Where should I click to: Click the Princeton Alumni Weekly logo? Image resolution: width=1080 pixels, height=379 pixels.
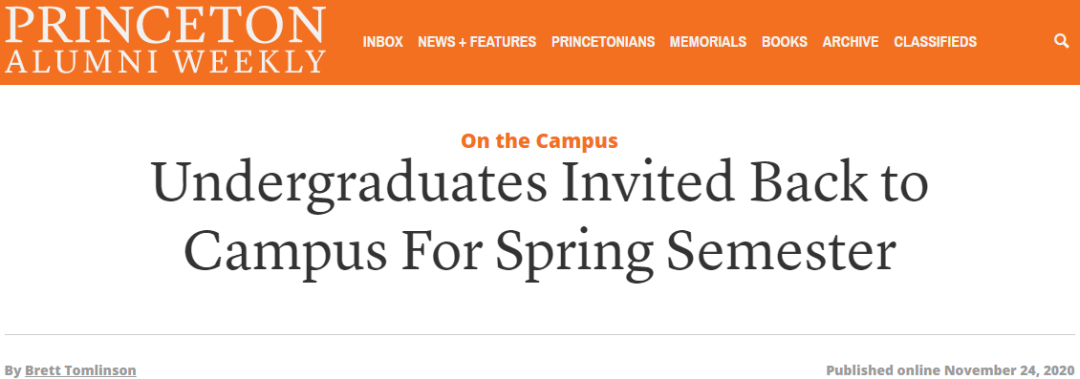[165, 39]
